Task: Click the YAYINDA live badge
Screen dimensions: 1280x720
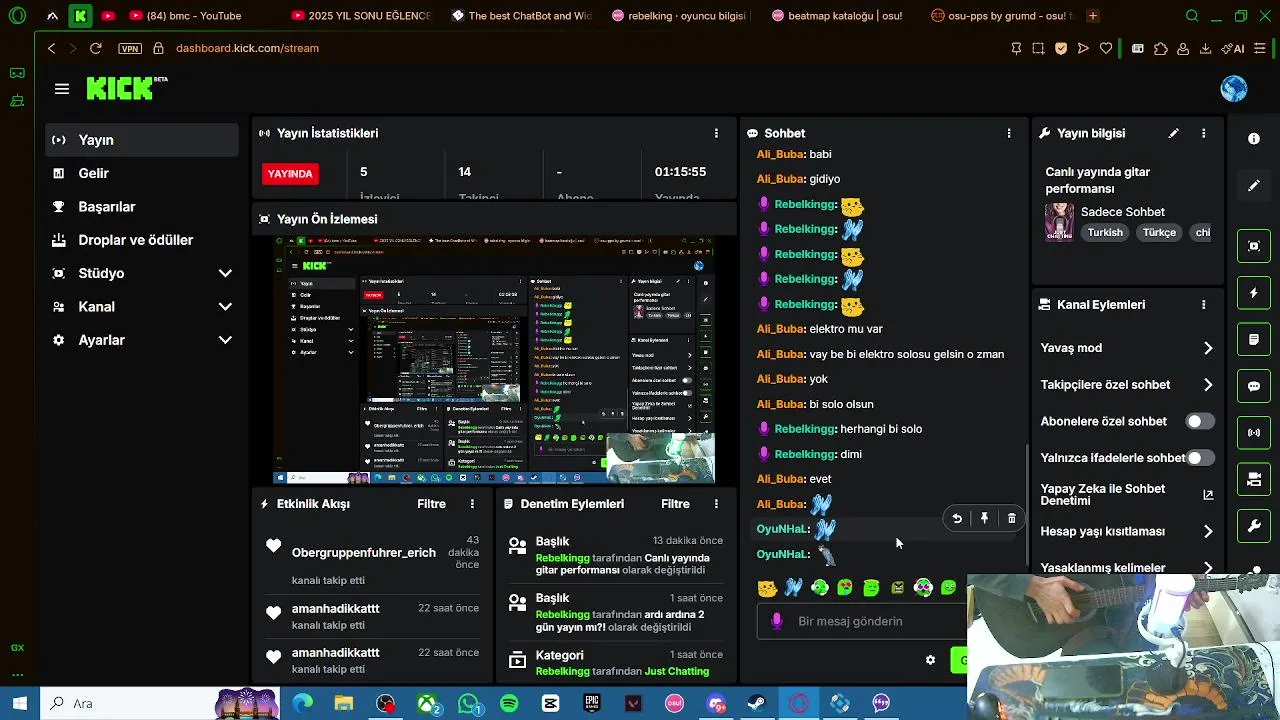Action: [x=290, y=174]
